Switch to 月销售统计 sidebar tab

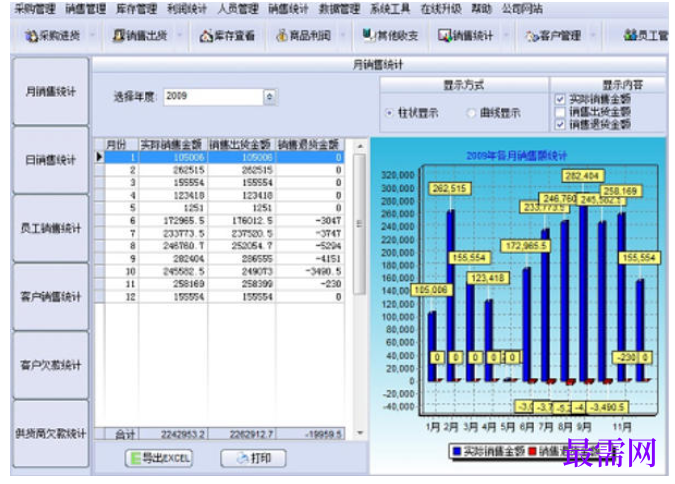[51, 92]
